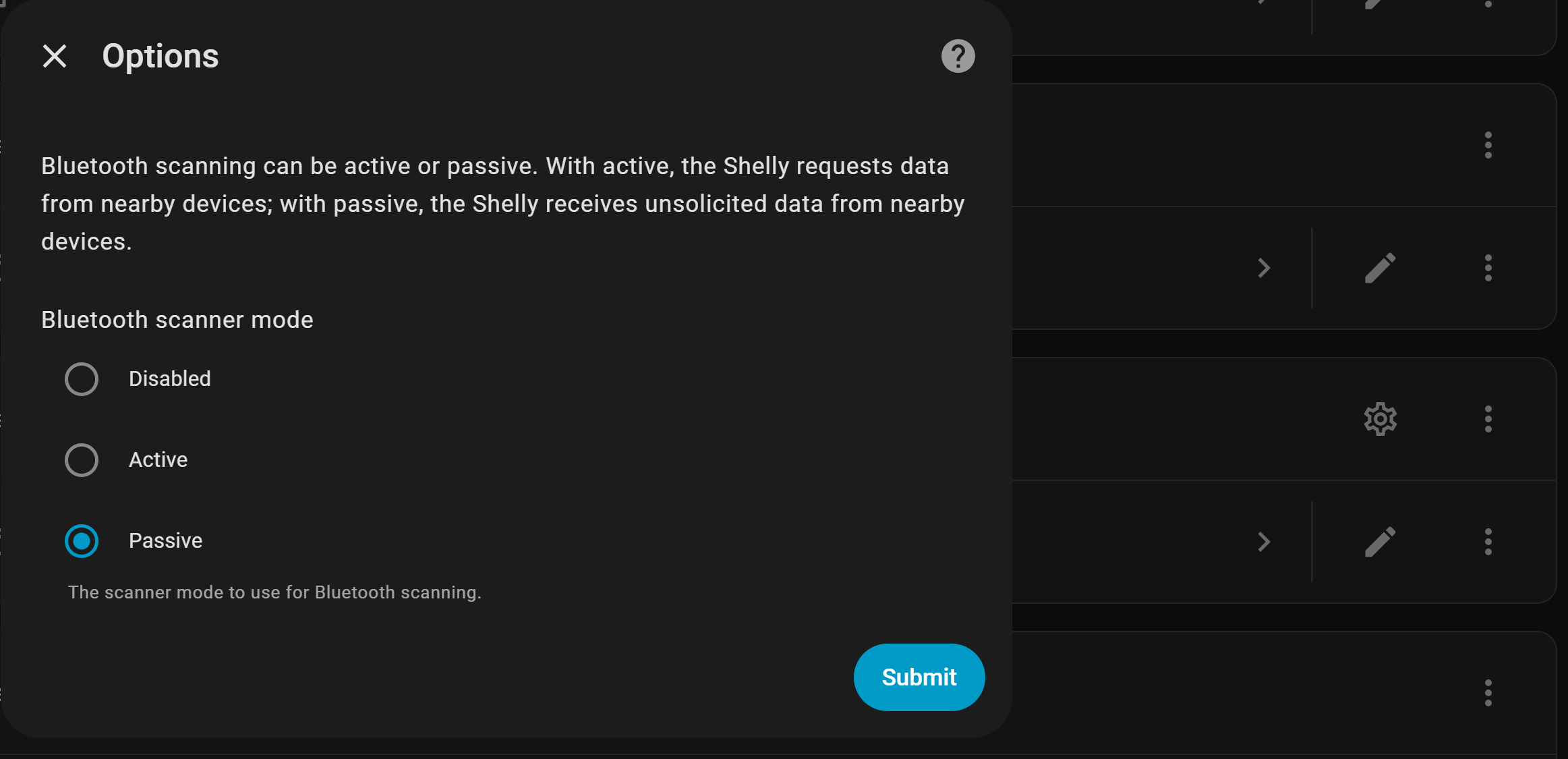The width and height of the screenshot is (1568, 759).
Task: Open three-dot menu beside lower pencil icon
Action: coord(1488,542)
